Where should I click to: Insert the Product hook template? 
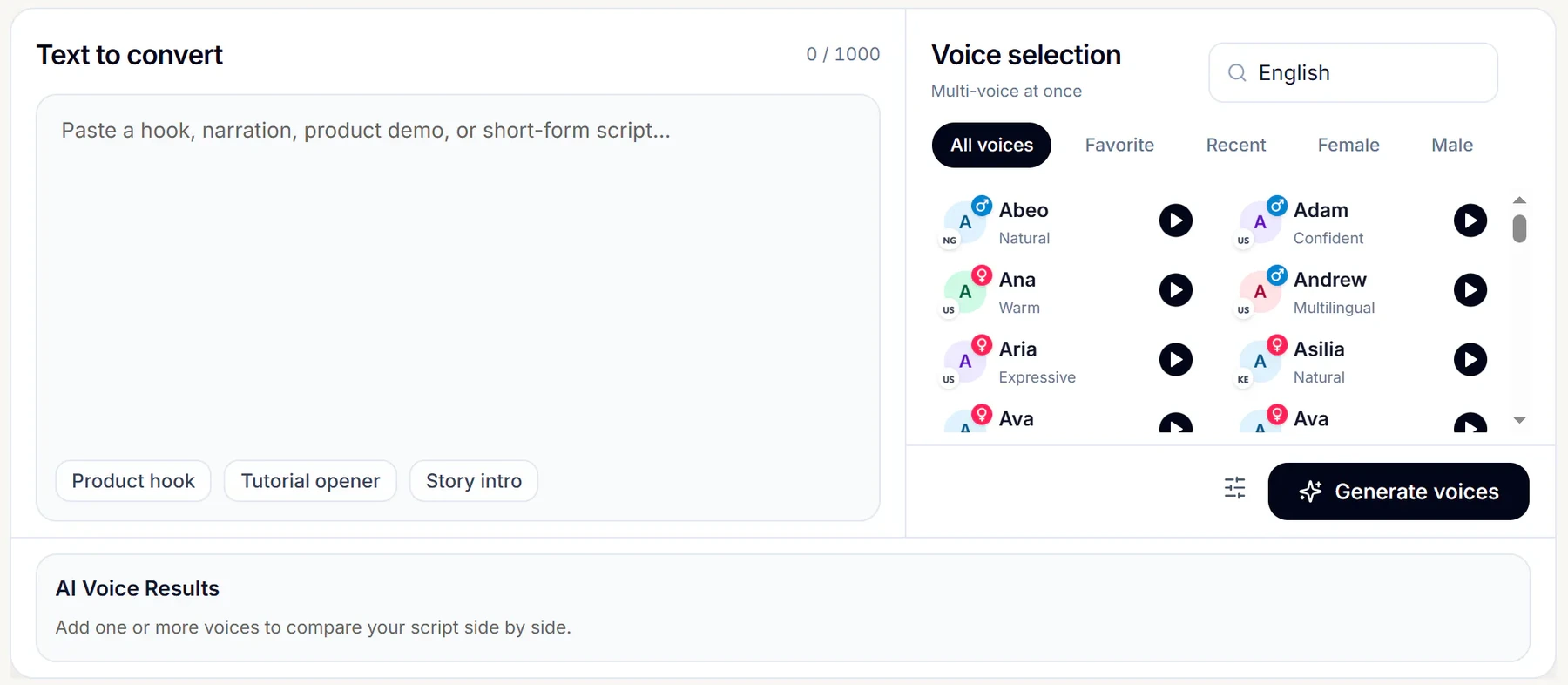point(133,481)
